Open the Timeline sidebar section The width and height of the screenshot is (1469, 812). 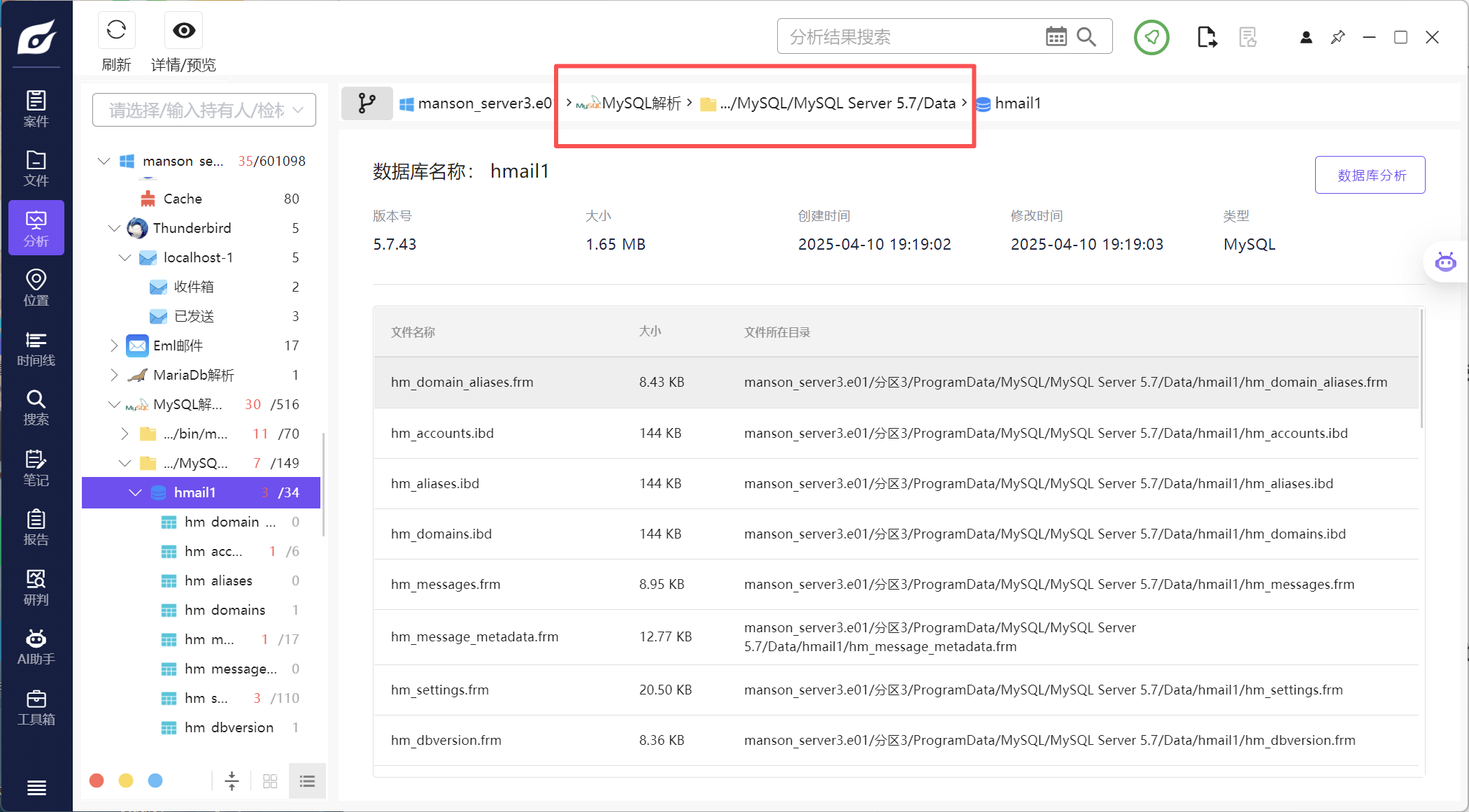coord(36,348)
